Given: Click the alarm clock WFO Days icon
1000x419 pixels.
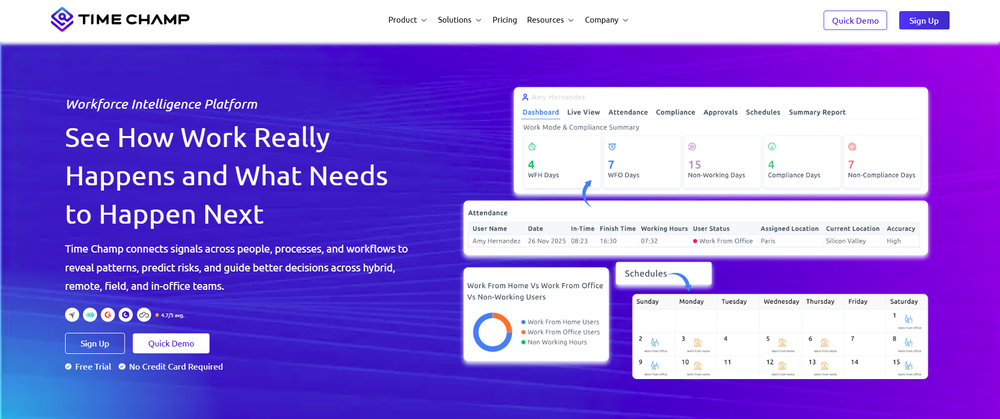Looking at the screenshot, I should (x=612, y=146).
